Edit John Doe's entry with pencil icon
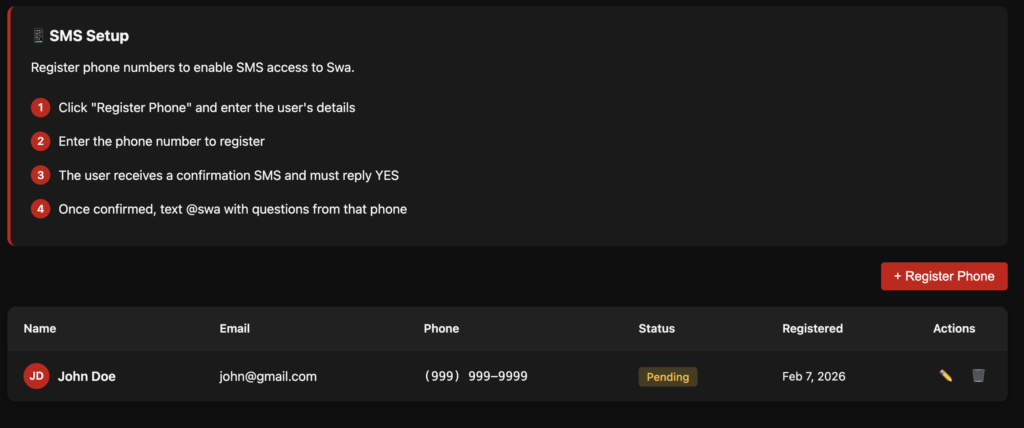Screen dimensions: 1024x428 coord(945,376)
